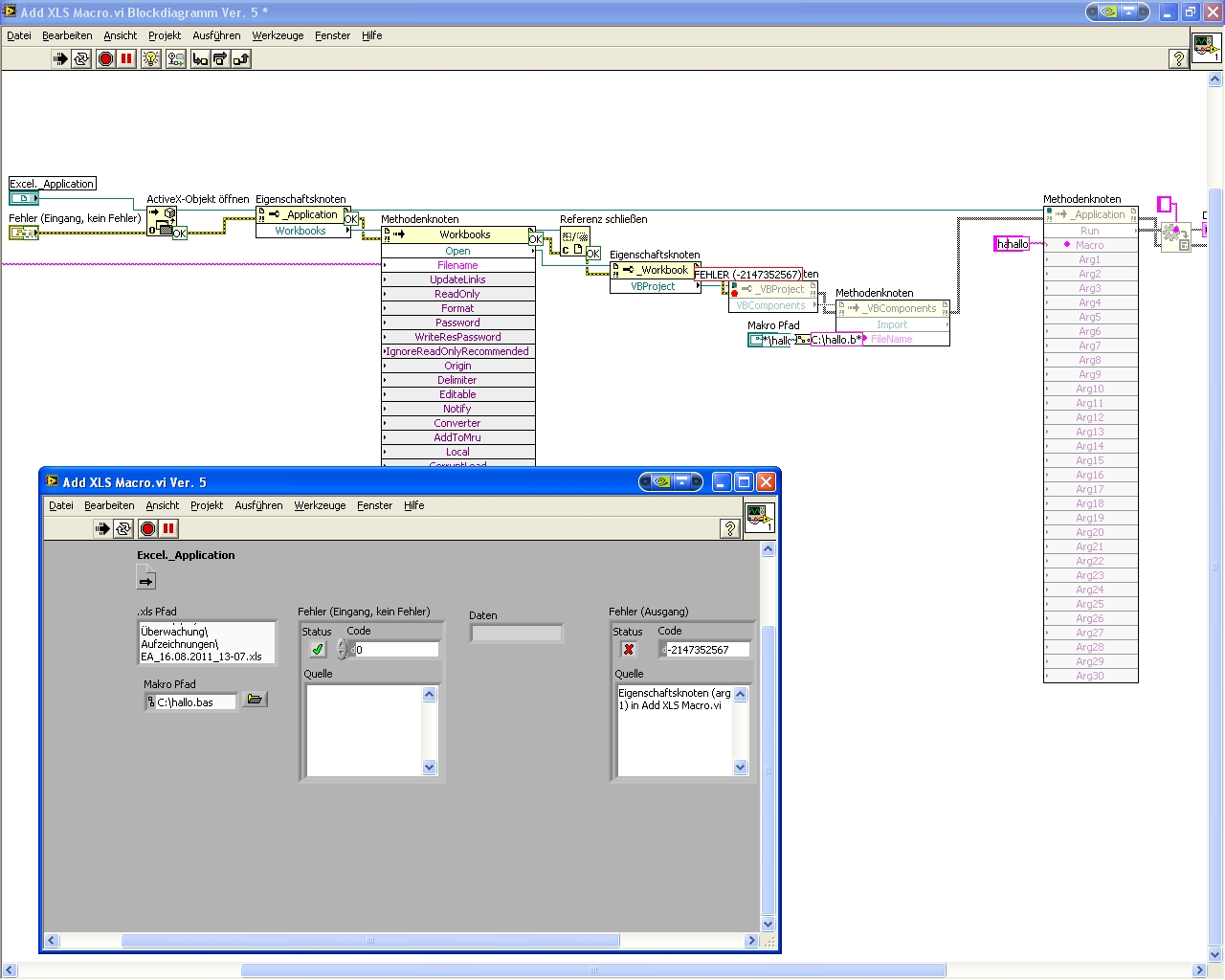Screen dimensions: 1225x980
Task: Click Retain Wire Values icon
Action: [x=176, y=59]
